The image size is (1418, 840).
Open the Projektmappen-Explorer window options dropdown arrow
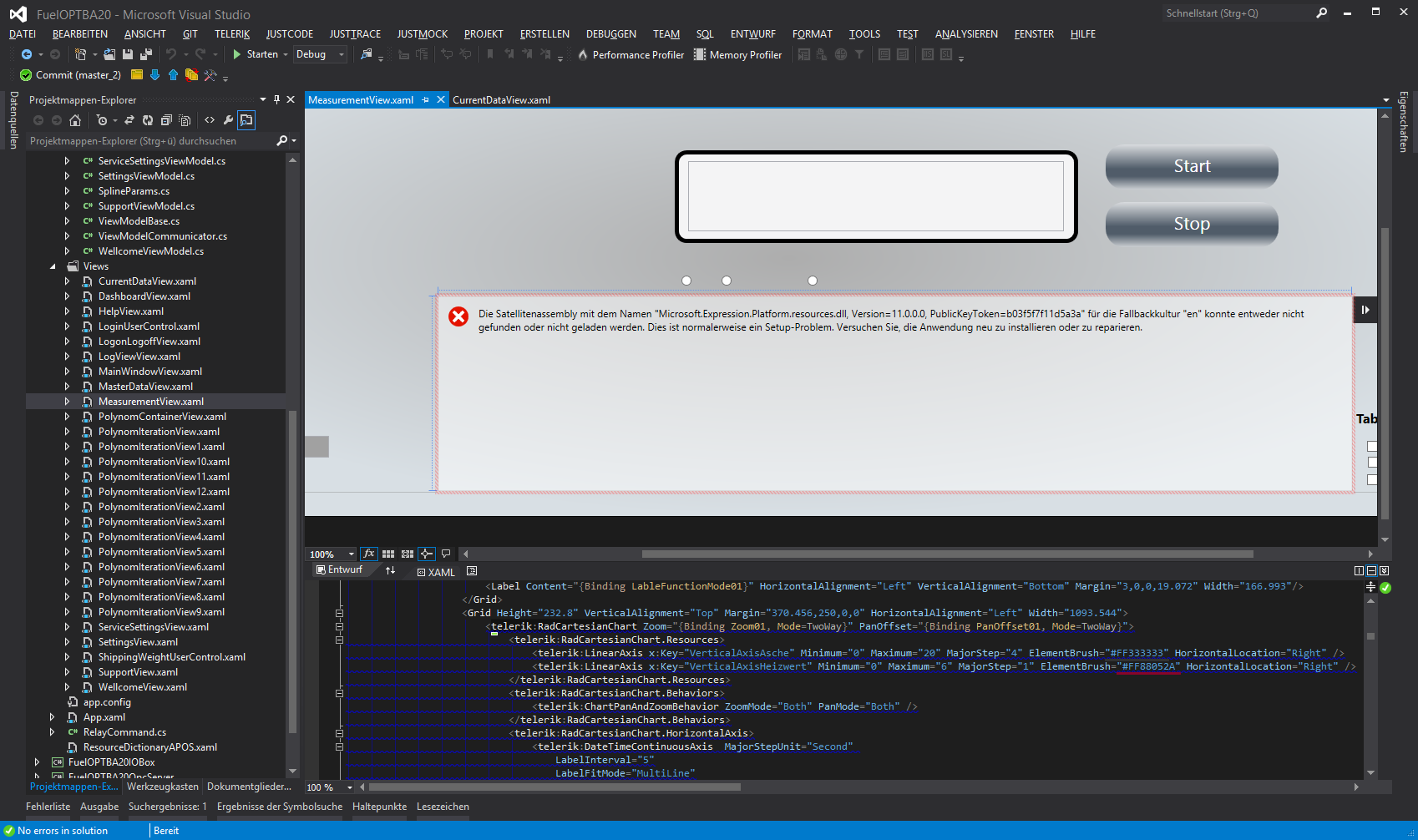coord(263,99)
